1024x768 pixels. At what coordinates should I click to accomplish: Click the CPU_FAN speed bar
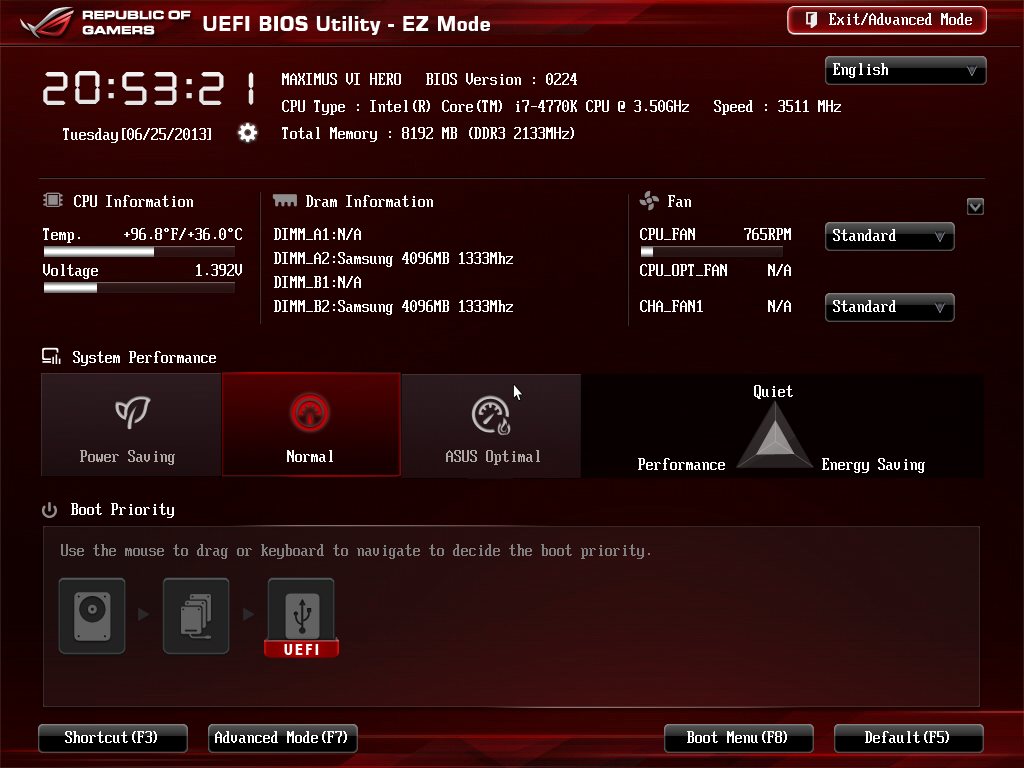[x=711, y=251]
